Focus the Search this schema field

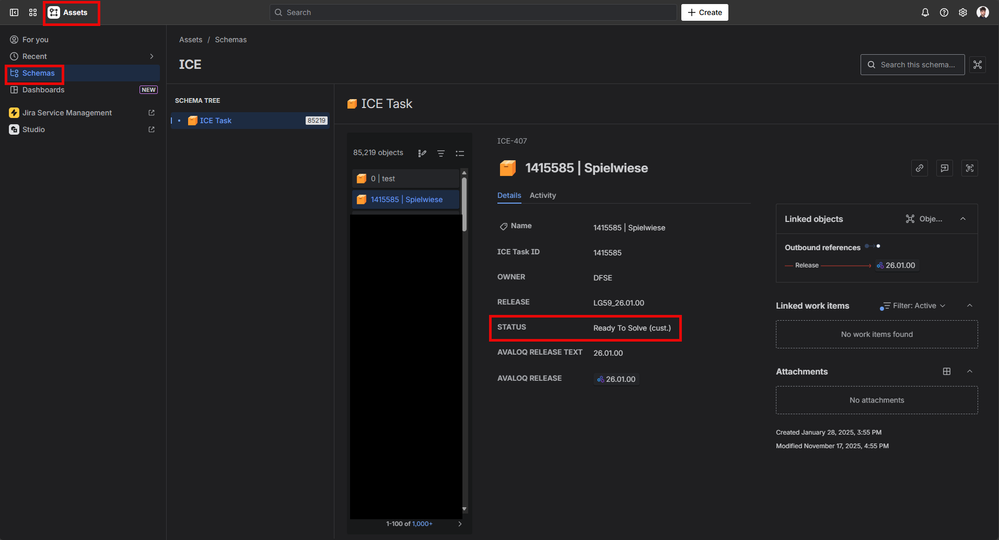912,64
